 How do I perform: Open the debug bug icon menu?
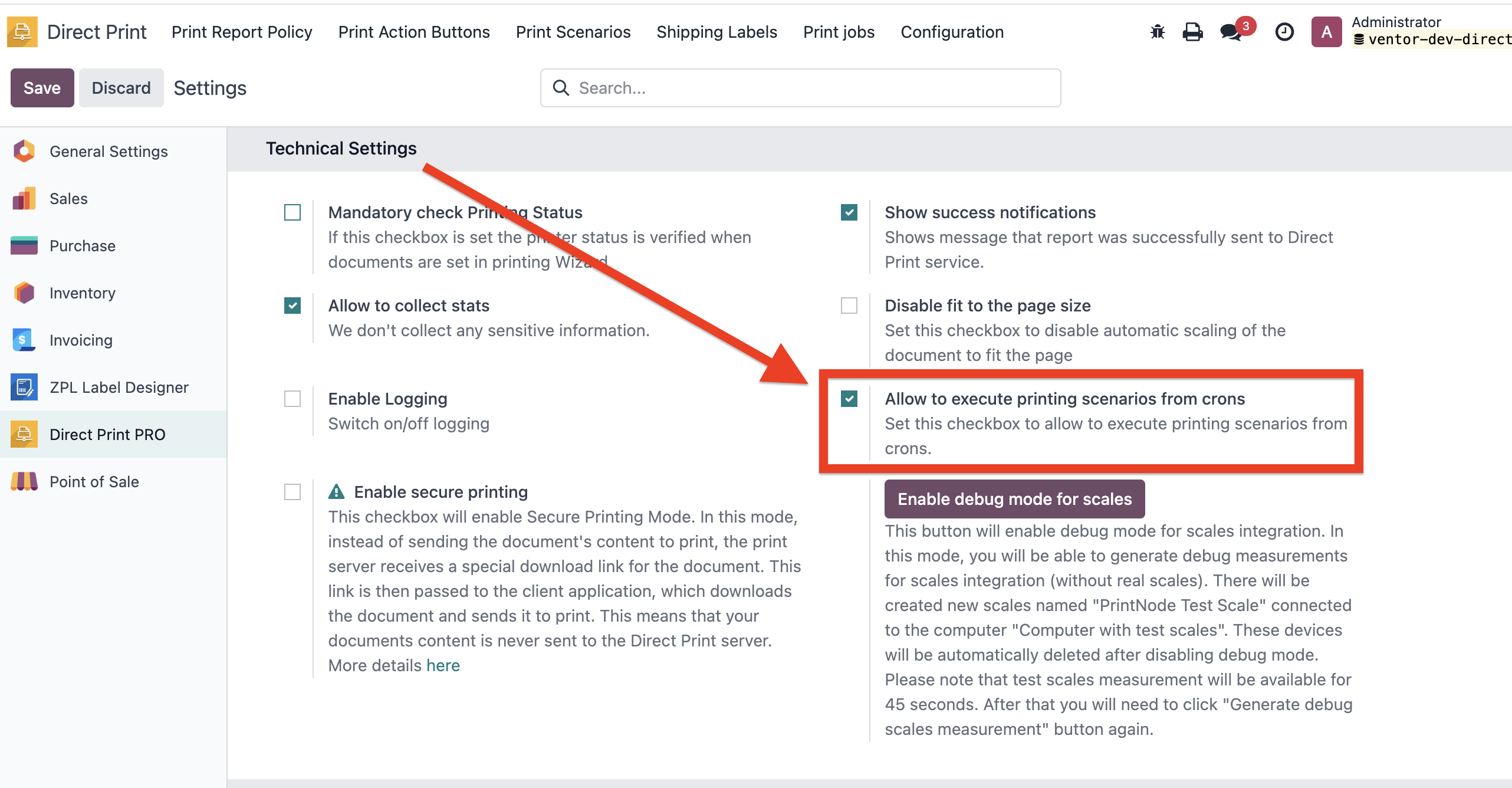coord(1158,32)
